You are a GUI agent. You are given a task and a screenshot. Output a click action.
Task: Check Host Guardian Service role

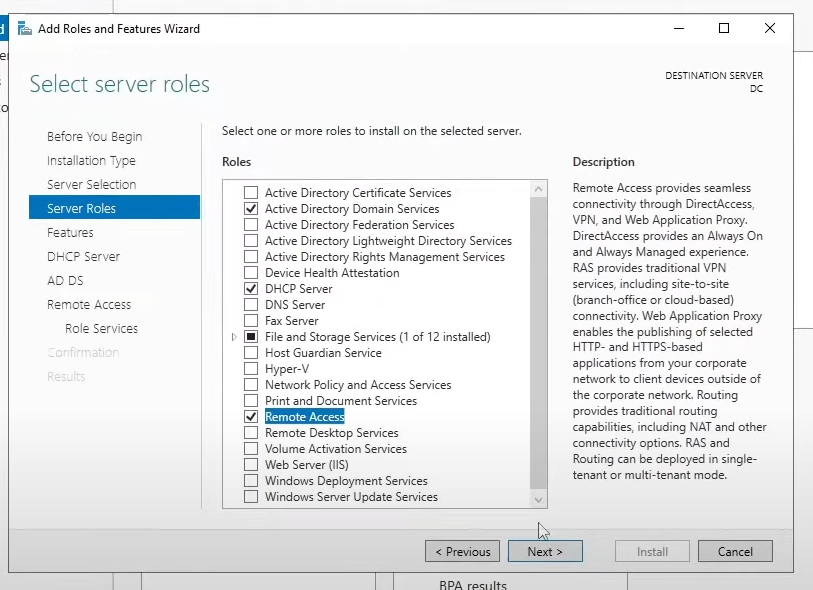point(251,353)
